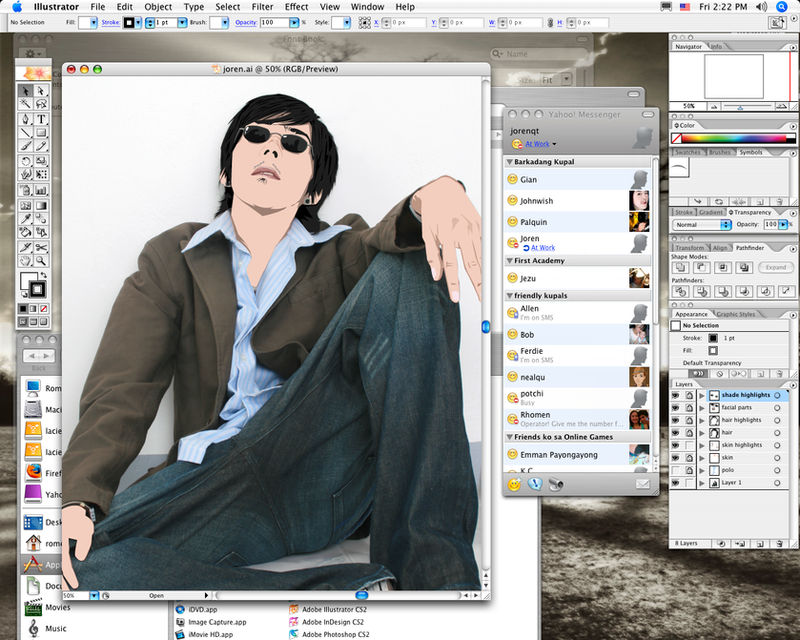Toggle the lock on polo layer
The image size is (800, 640).
689,470
